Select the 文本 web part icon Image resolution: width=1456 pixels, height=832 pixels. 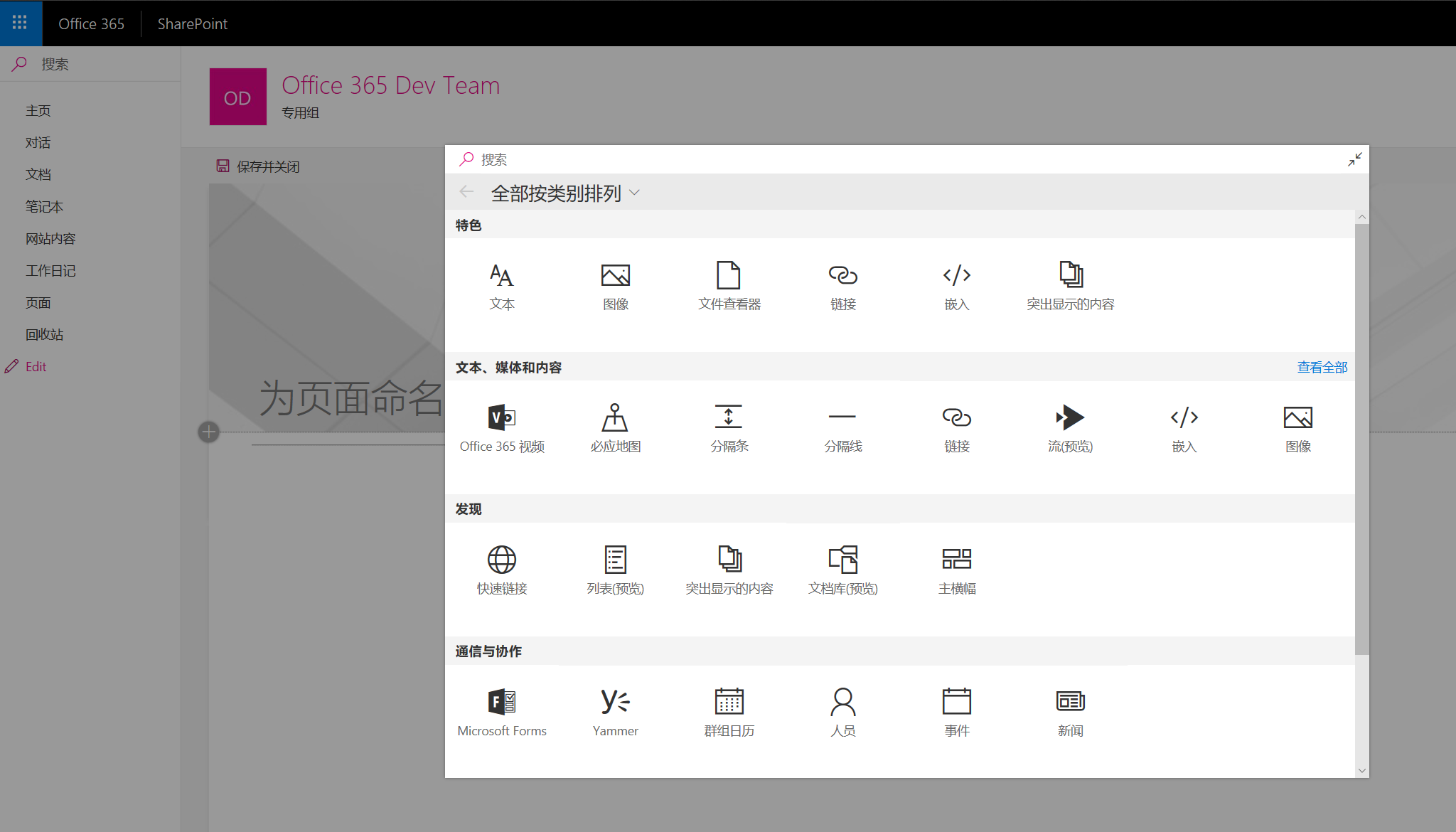pos(502,284)
